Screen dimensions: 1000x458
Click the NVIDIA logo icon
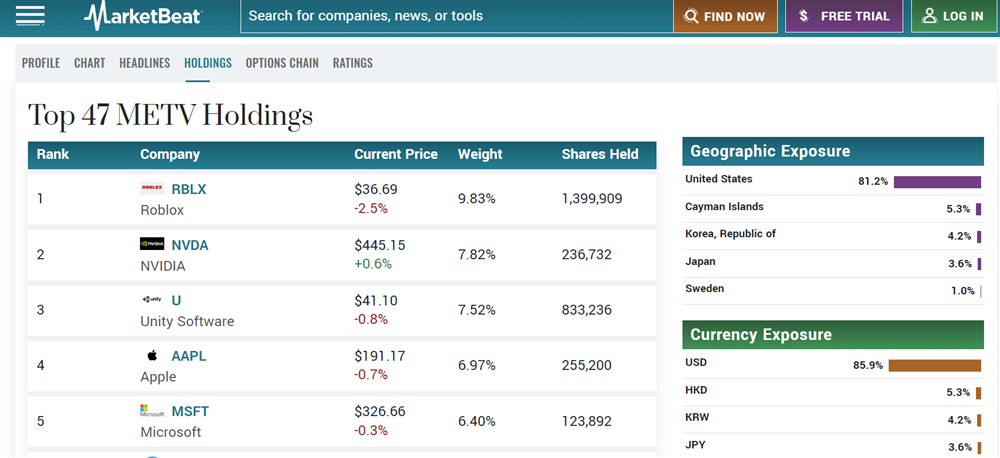point(152,244)
